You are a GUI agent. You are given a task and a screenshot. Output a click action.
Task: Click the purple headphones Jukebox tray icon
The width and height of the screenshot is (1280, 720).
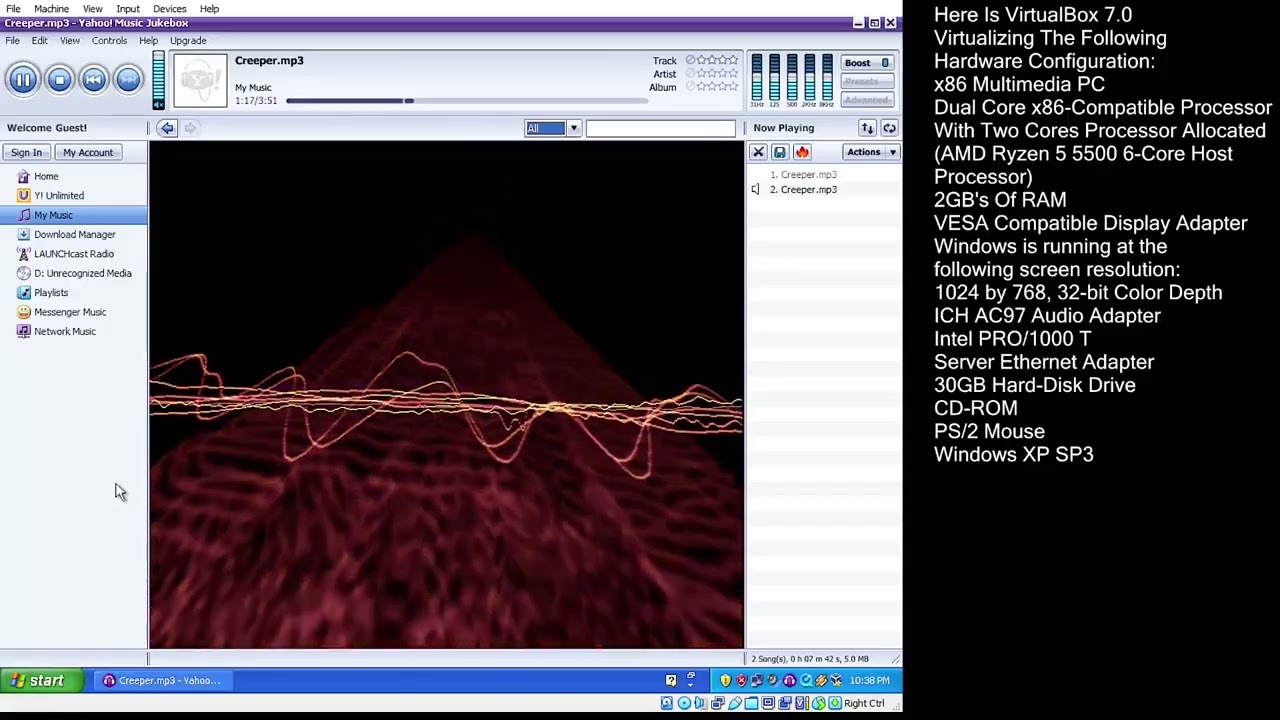tap(789, 680)
